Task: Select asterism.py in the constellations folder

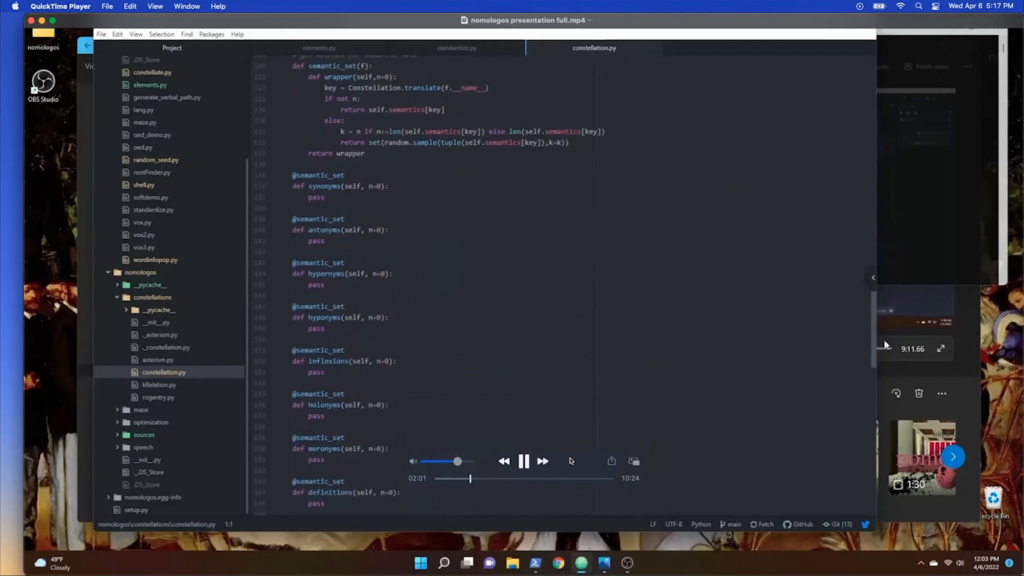Action: click(157, 360)
